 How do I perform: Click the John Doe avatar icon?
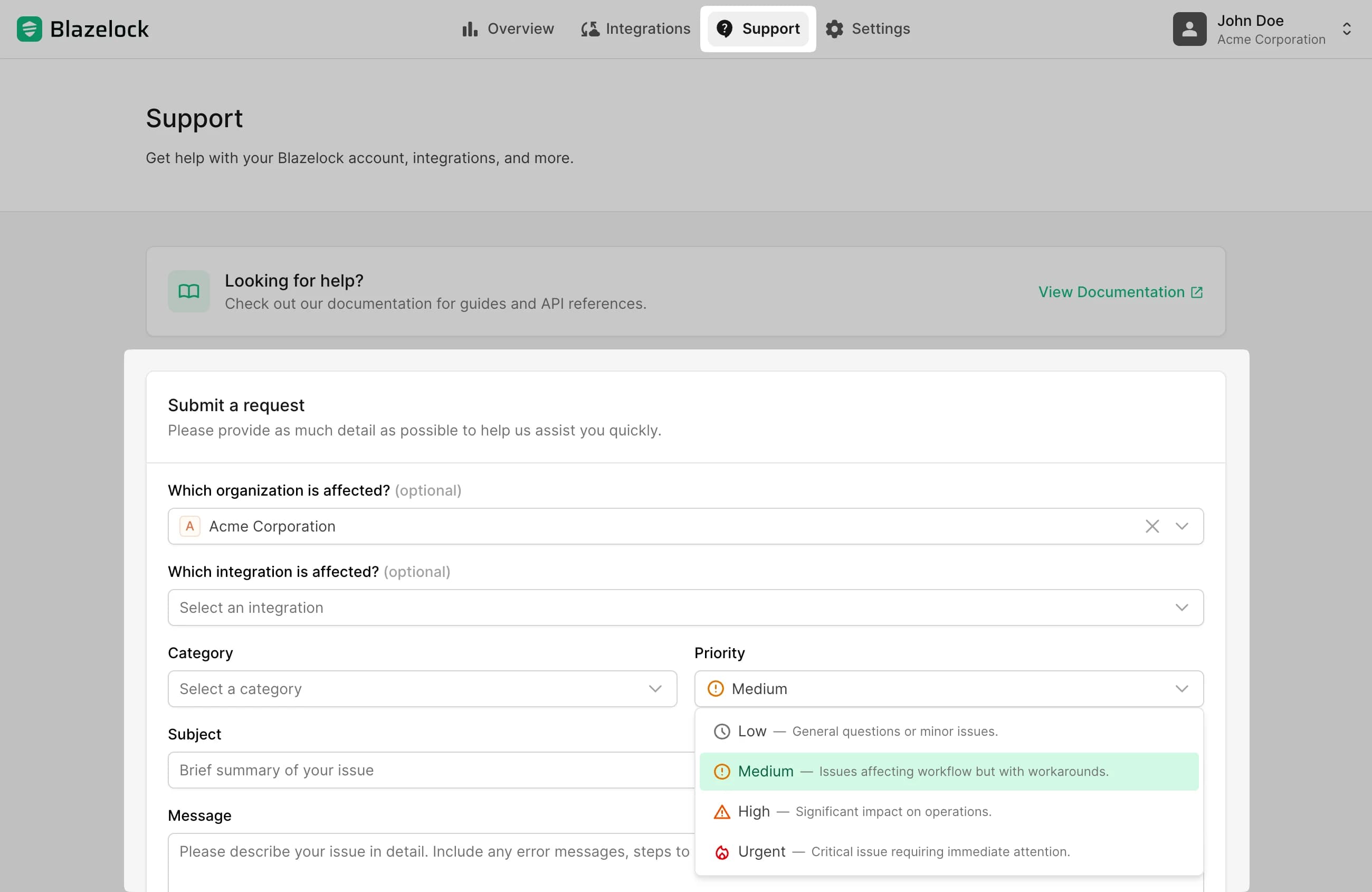pyautogui.click(x=1189, y=29)
